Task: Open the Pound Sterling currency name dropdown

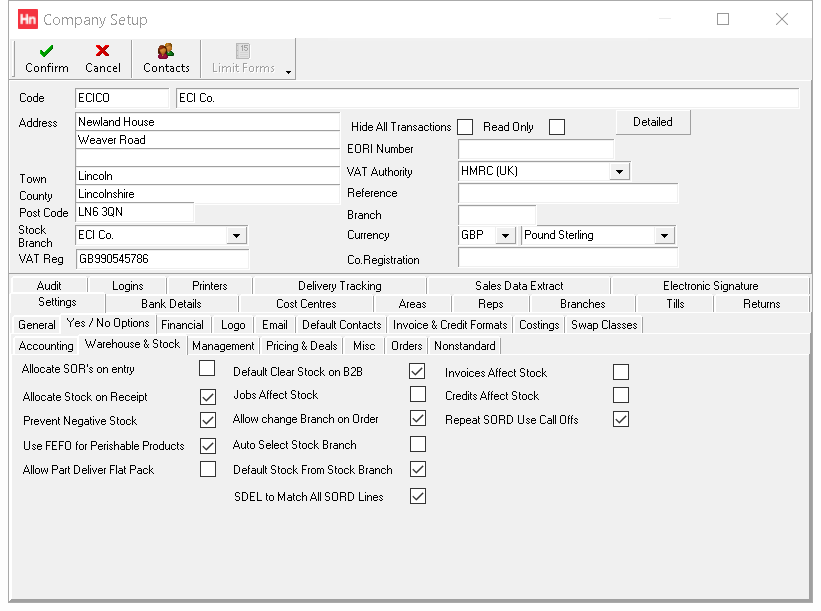Action: pos(664,236)
